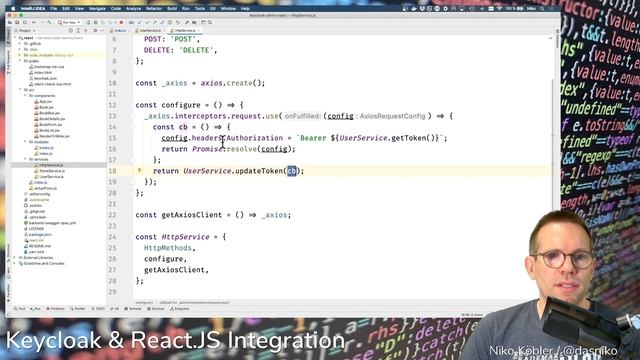Screen dimensions: 640x360
Task: Open the Run App configuration dropdown
Action: coord(69,22)
